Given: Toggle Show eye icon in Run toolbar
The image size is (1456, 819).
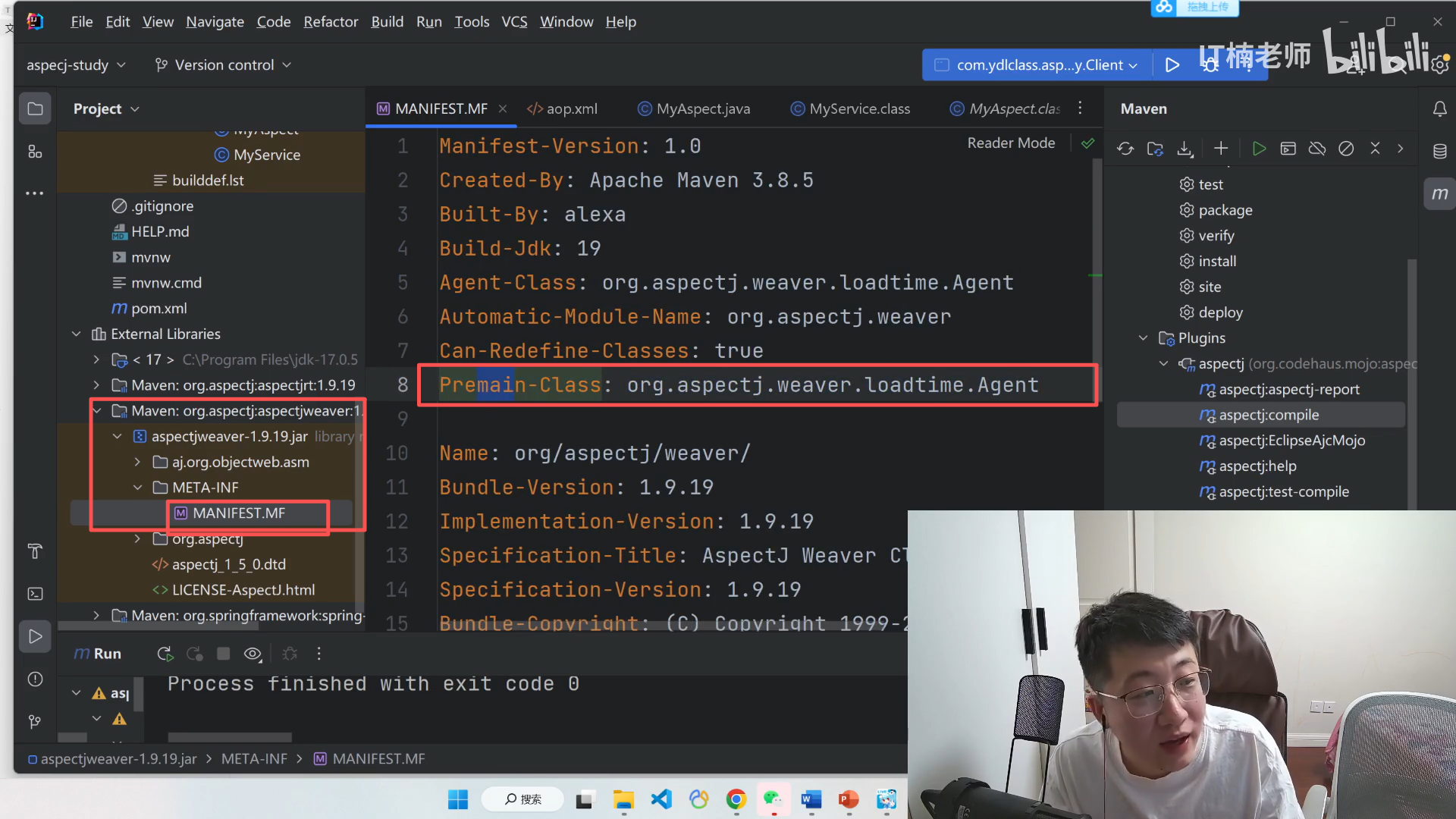Looking at the screenshot, I should pos(253,654).
